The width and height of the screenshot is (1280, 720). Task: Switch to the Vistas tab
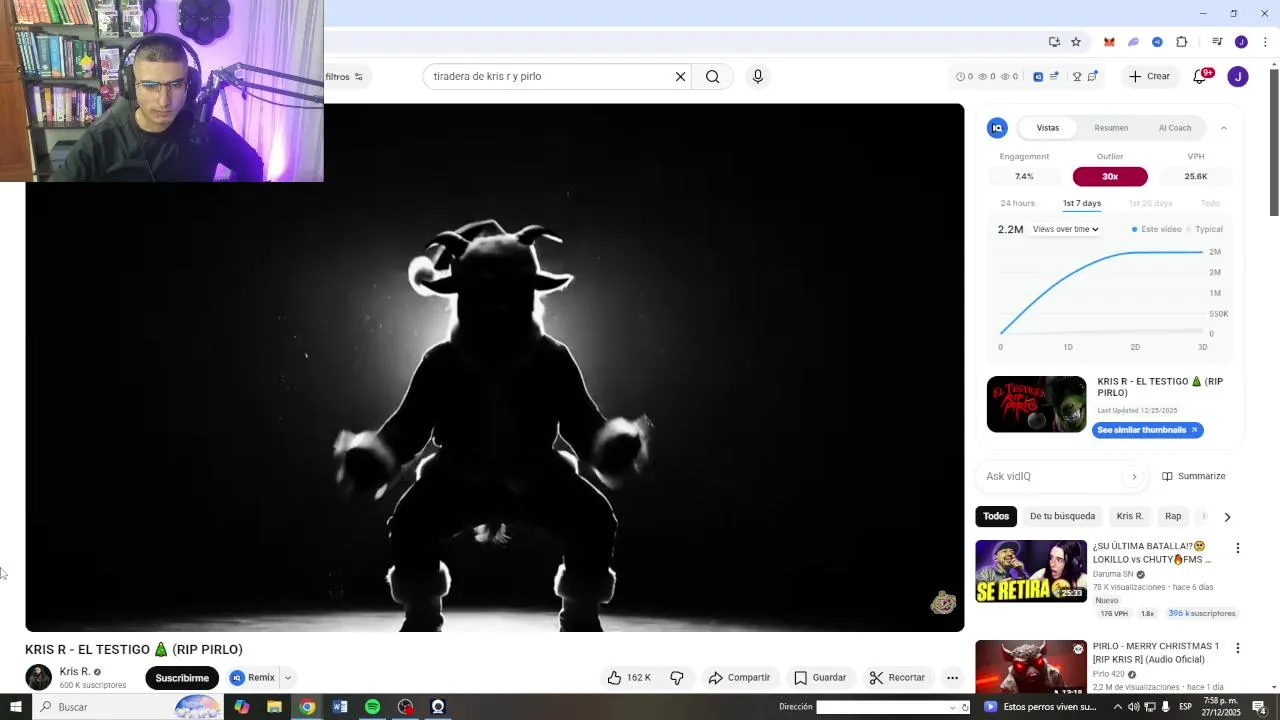coord(1047,128)
